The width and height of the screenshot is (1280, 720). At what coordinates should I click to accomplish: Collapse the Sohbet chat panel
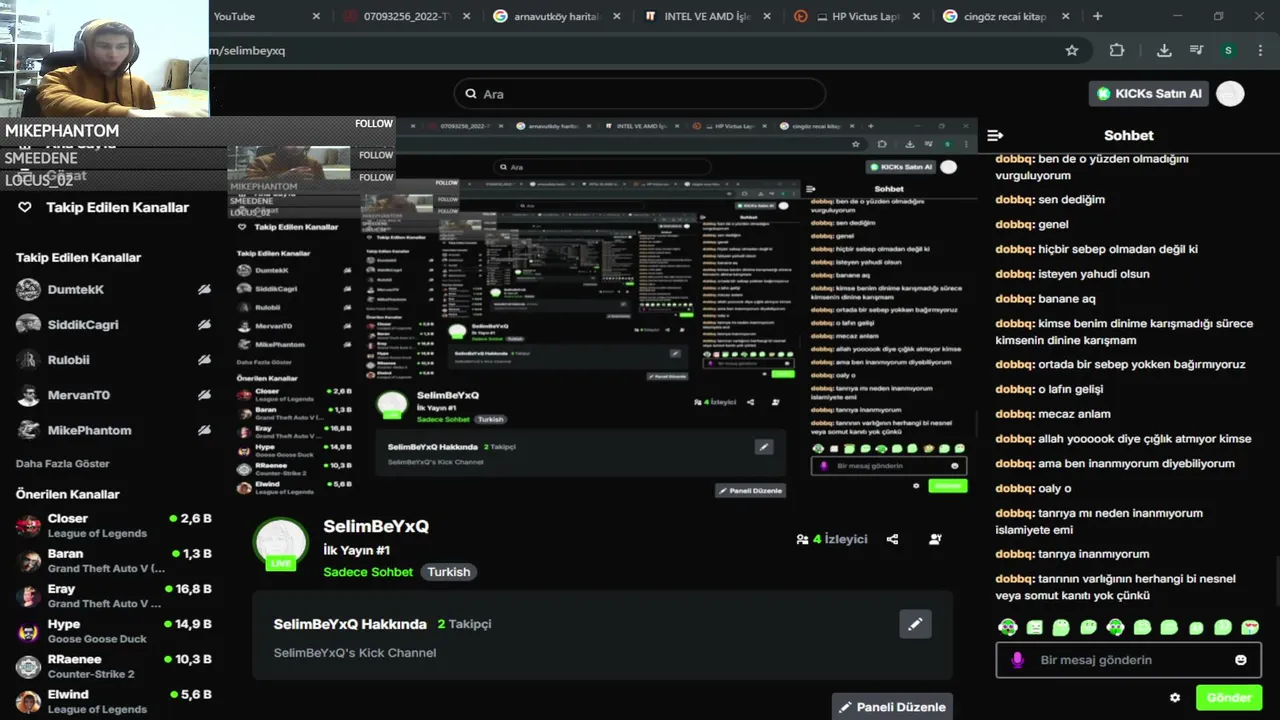(x=995, y=135)
